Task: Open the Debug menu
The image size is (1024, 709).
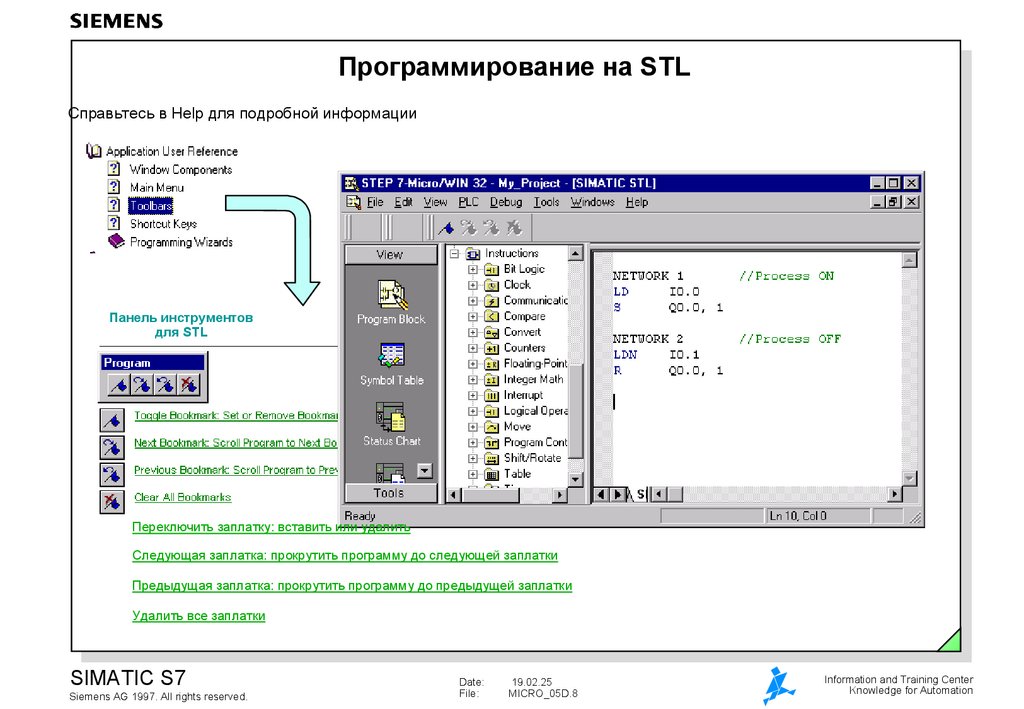Action: pyautogui.click(x=506, y=202)
